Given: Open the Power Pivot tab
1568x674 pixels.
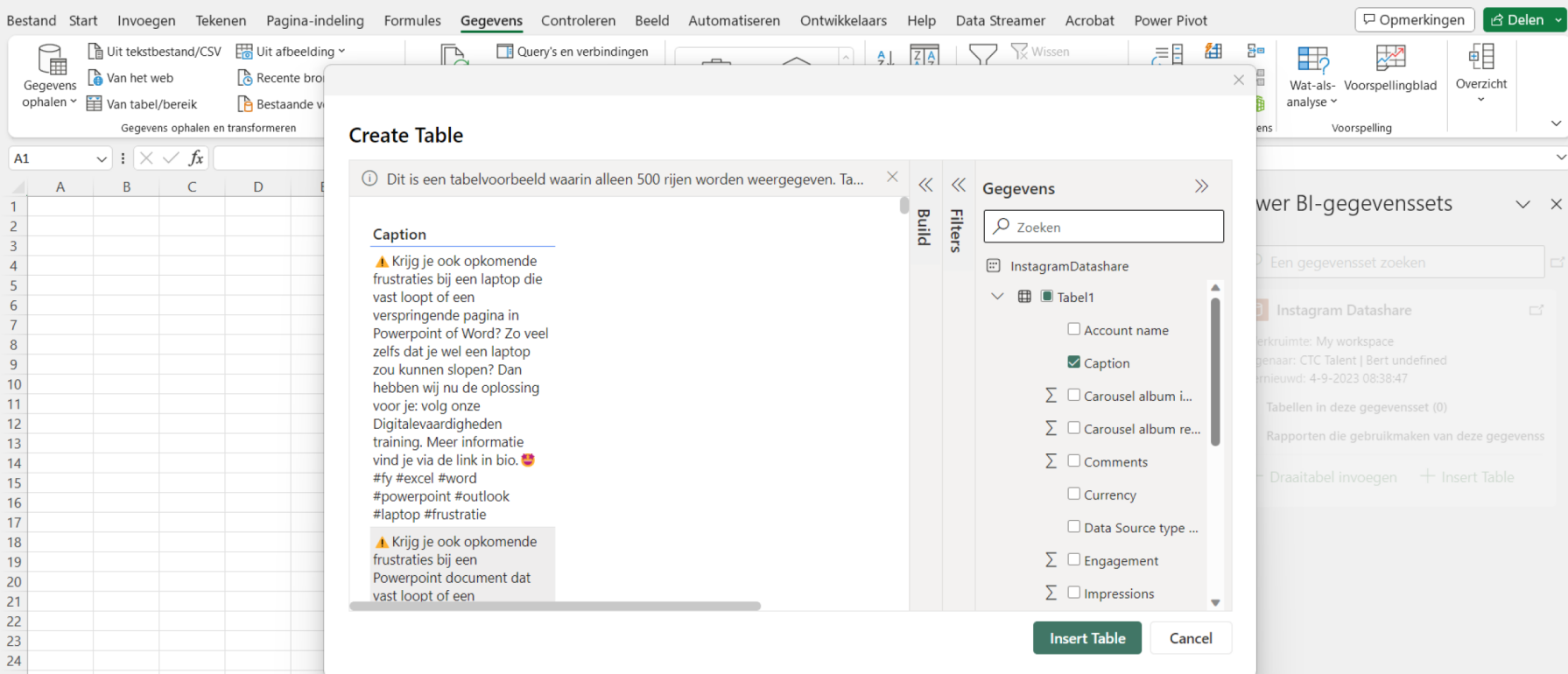Looking at the screenshot, I should tap(1171, 20).
